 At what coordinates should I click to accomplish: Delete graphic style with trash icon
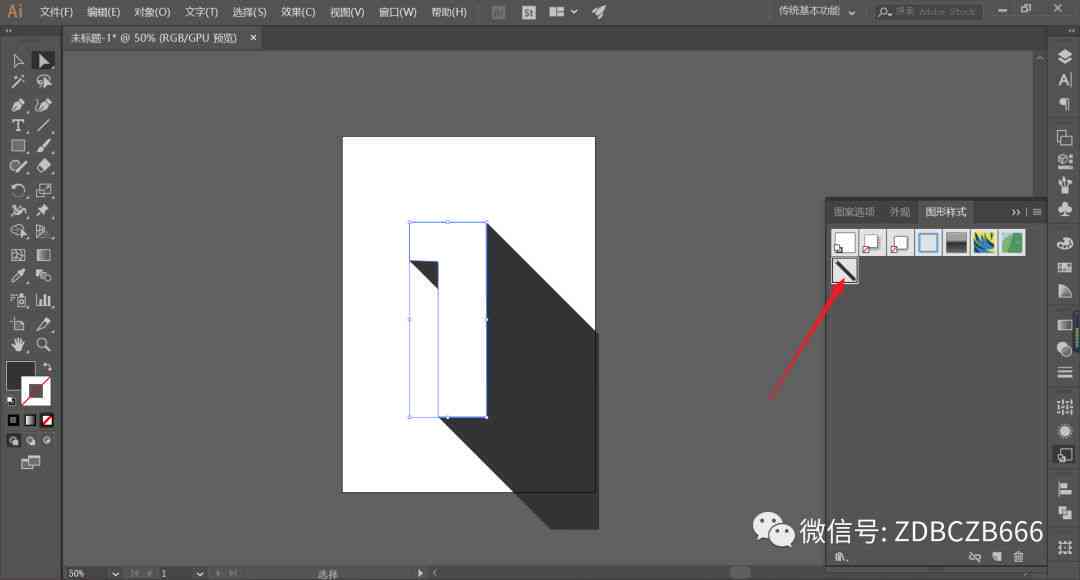tap(1018, 557)
